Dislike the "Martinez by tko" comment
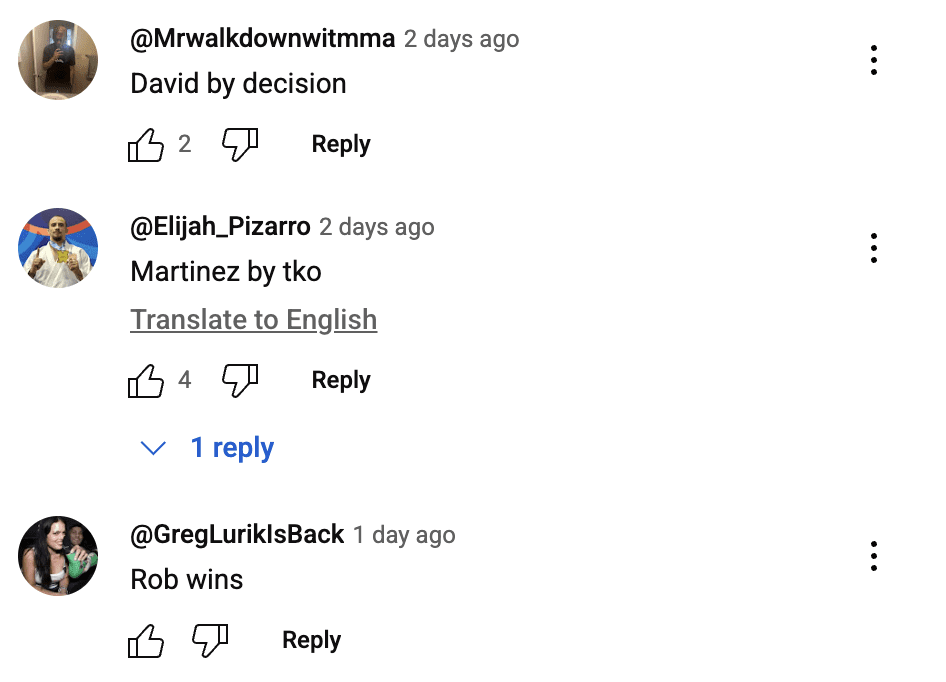The width and height of the screenshot is (946, 682). 240,381
